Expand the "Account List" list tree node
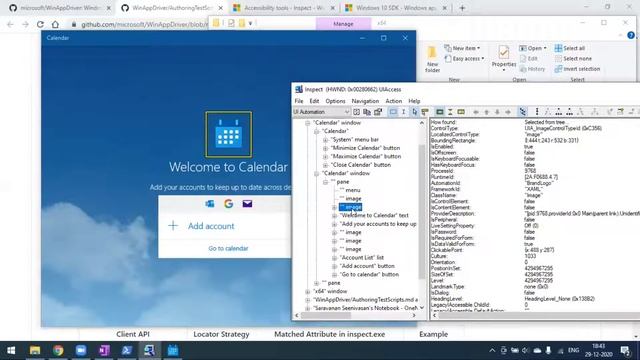 coord(334,258)
